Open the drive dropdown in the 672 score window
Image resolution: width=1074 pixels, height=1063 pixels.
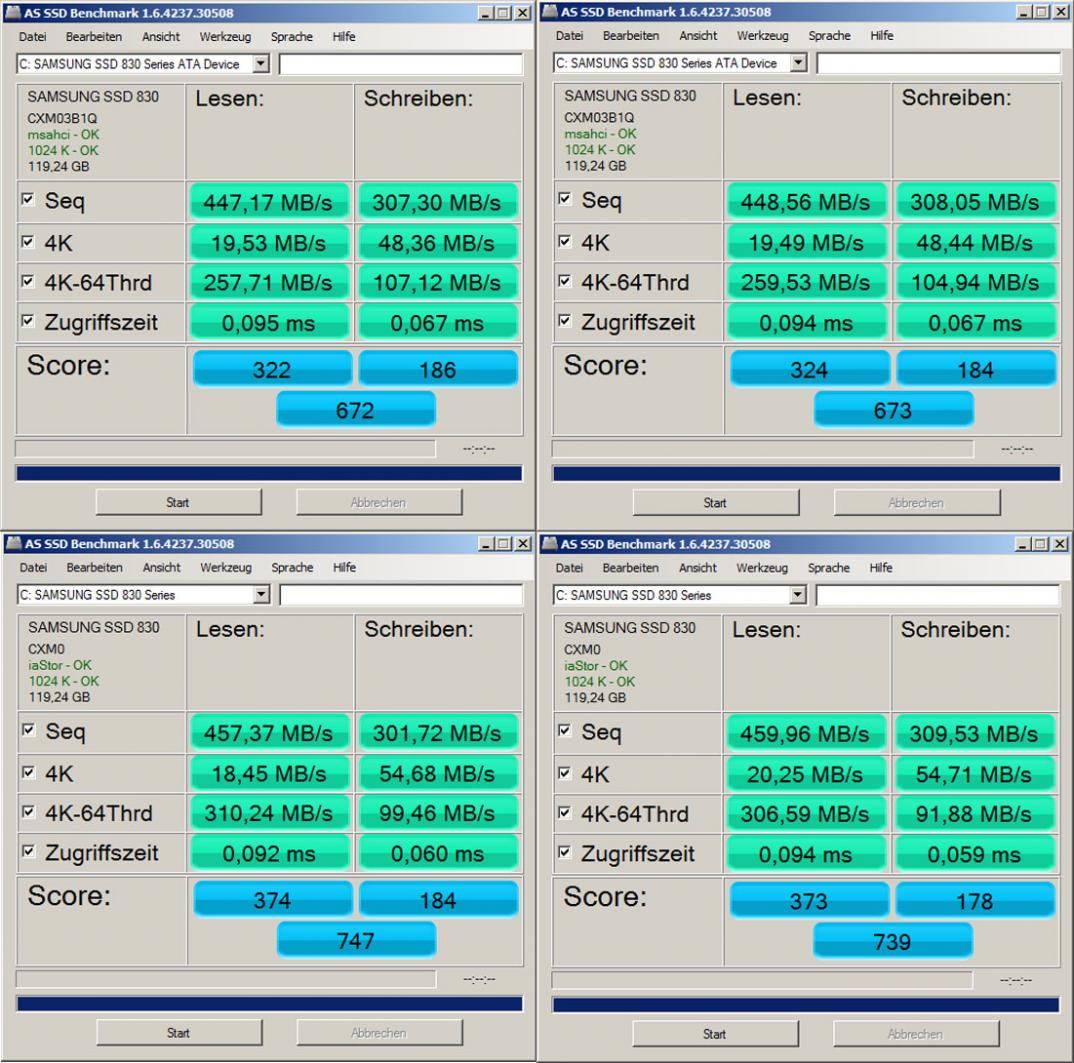coord(260,64)
